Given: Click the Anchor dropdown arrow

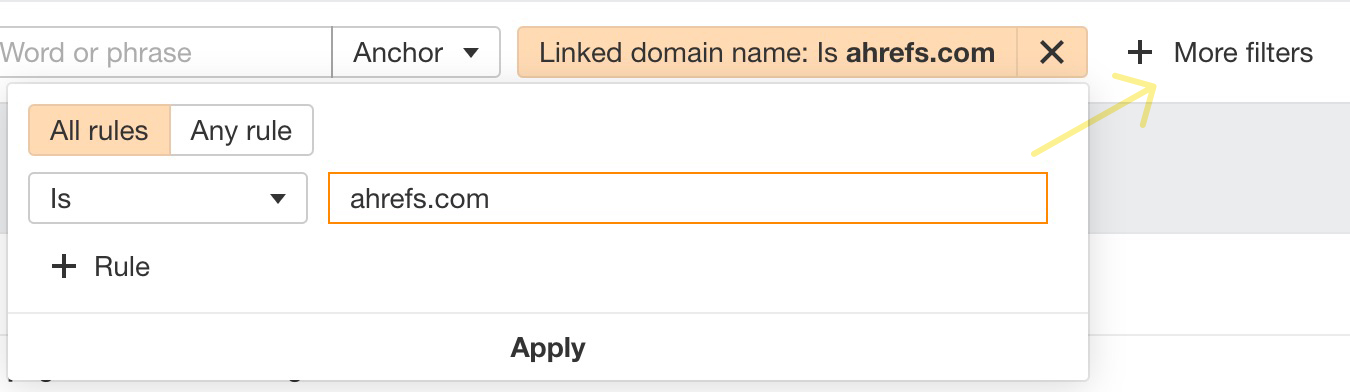Looking at the screenshot, I should (471, 53).
